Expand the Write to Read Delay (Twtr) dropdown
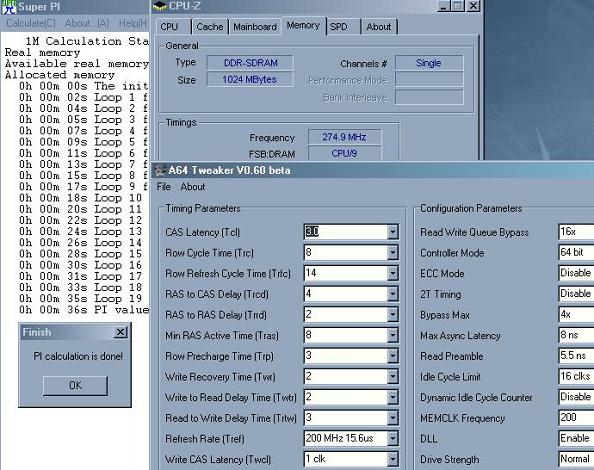Screen dimensions: 594x470 point(392,397)
